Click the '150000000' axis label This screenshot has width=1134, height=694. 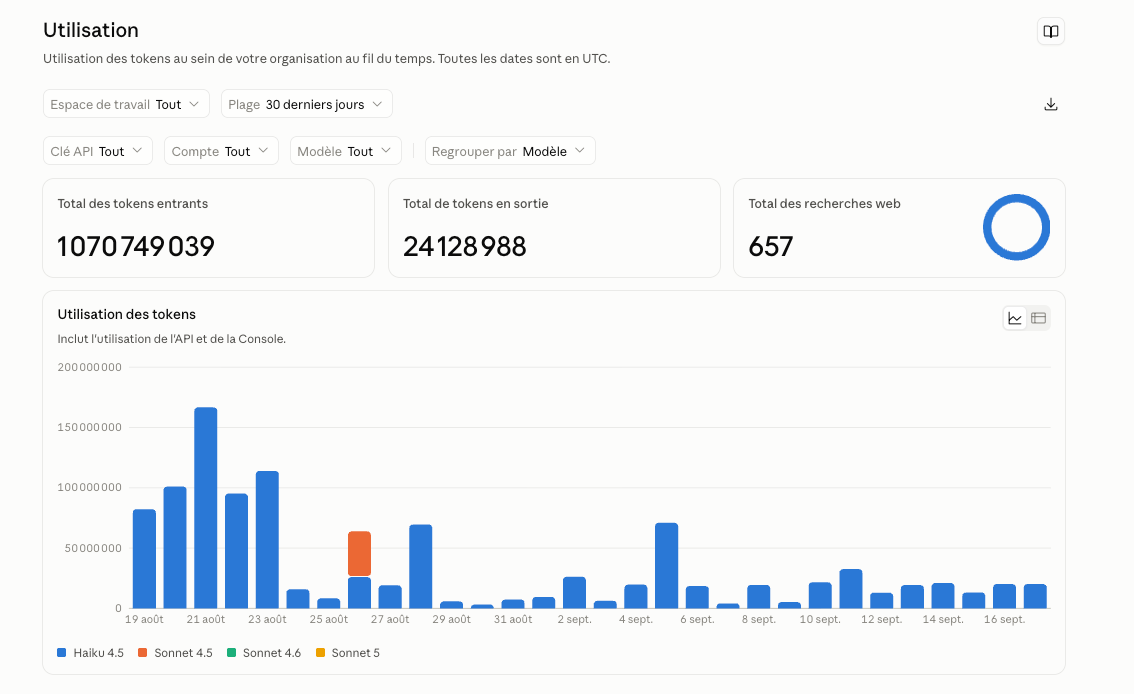coord(90,427)
